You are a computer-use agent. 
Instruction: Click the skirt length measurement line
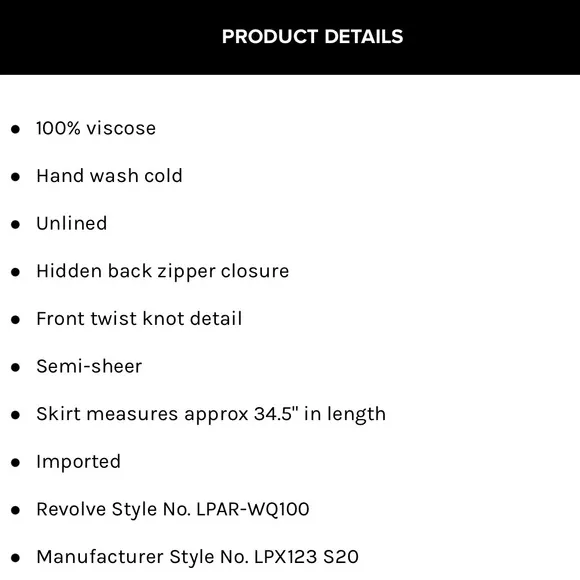[211, 414]
